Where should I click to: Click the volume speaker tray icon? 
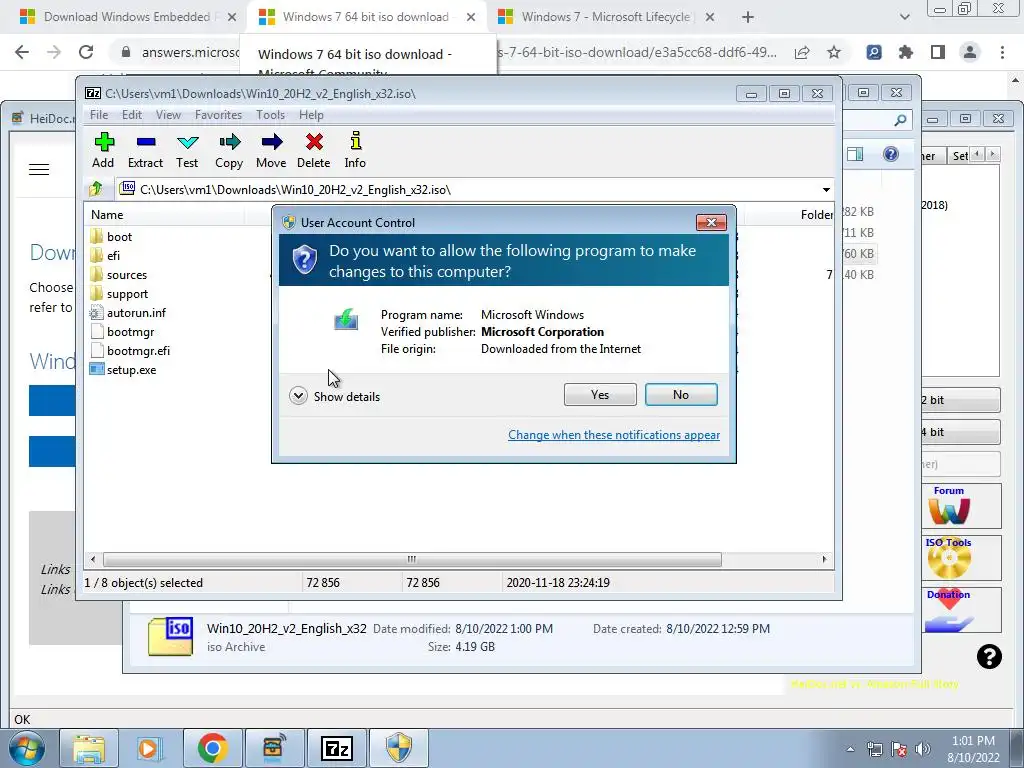tap(923, 749)
